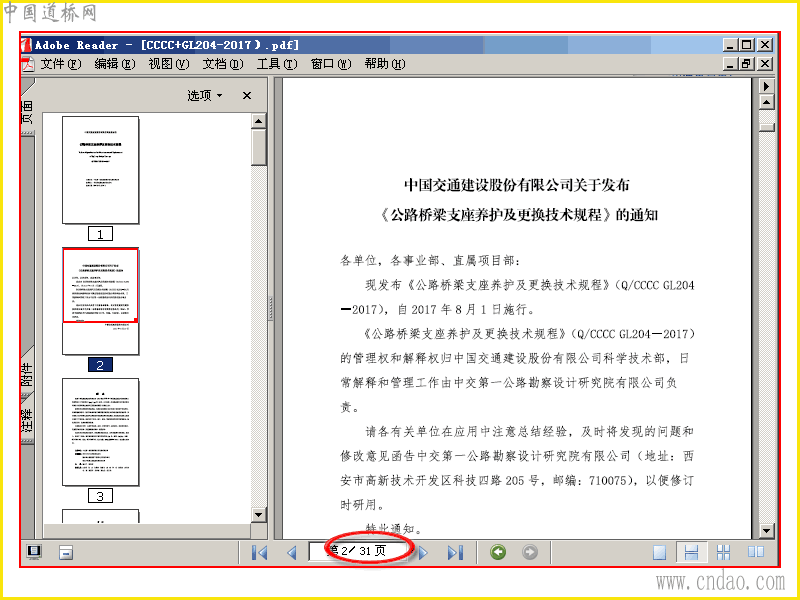
Task: Switch to continuous facing layout
Action: coord(723,553)
